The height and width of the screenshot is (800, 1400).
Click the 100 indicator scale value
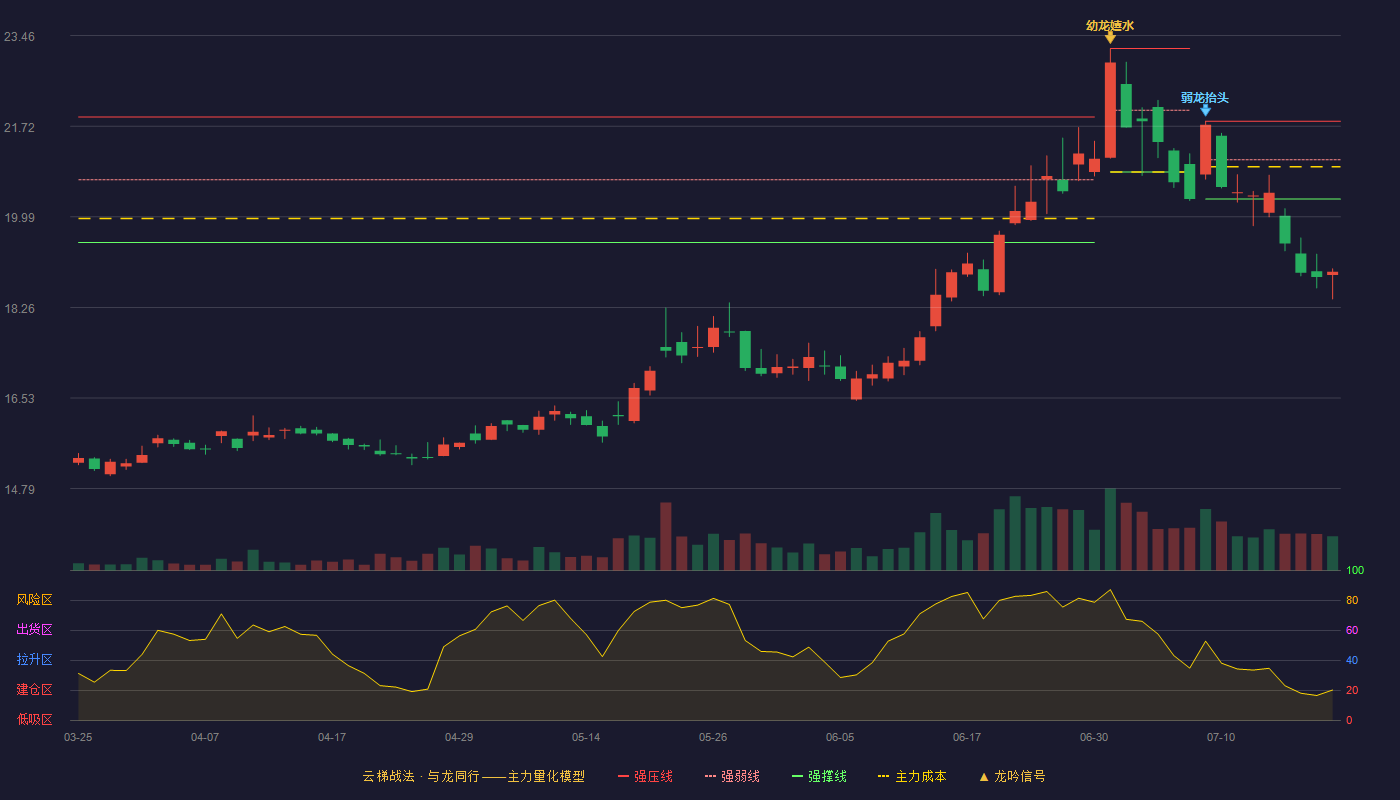[1355, 571]
